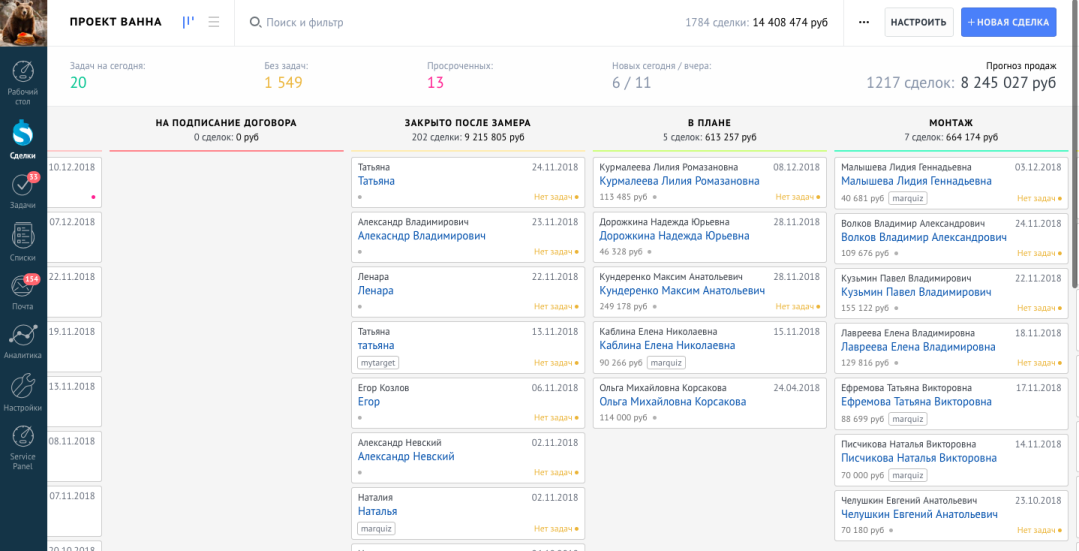Click the Проект Ванна pipeline title
1079x551 pixels.
click(x=116, y=22)
